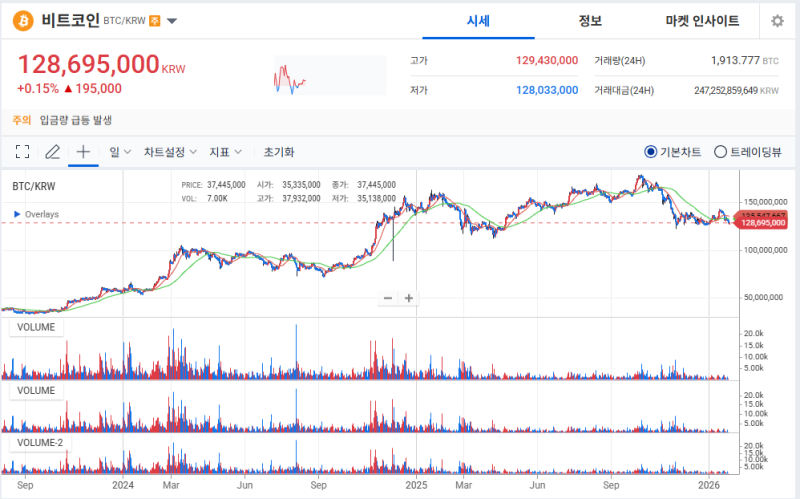Select the 트레이딩뷰 radio button
Viewport: 800px width, 499px height.
(720, 152)
